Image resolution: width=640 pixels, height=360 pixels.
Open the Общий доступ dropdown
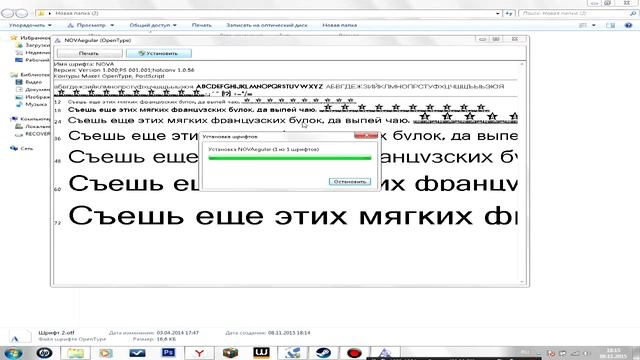click(153, 25)
